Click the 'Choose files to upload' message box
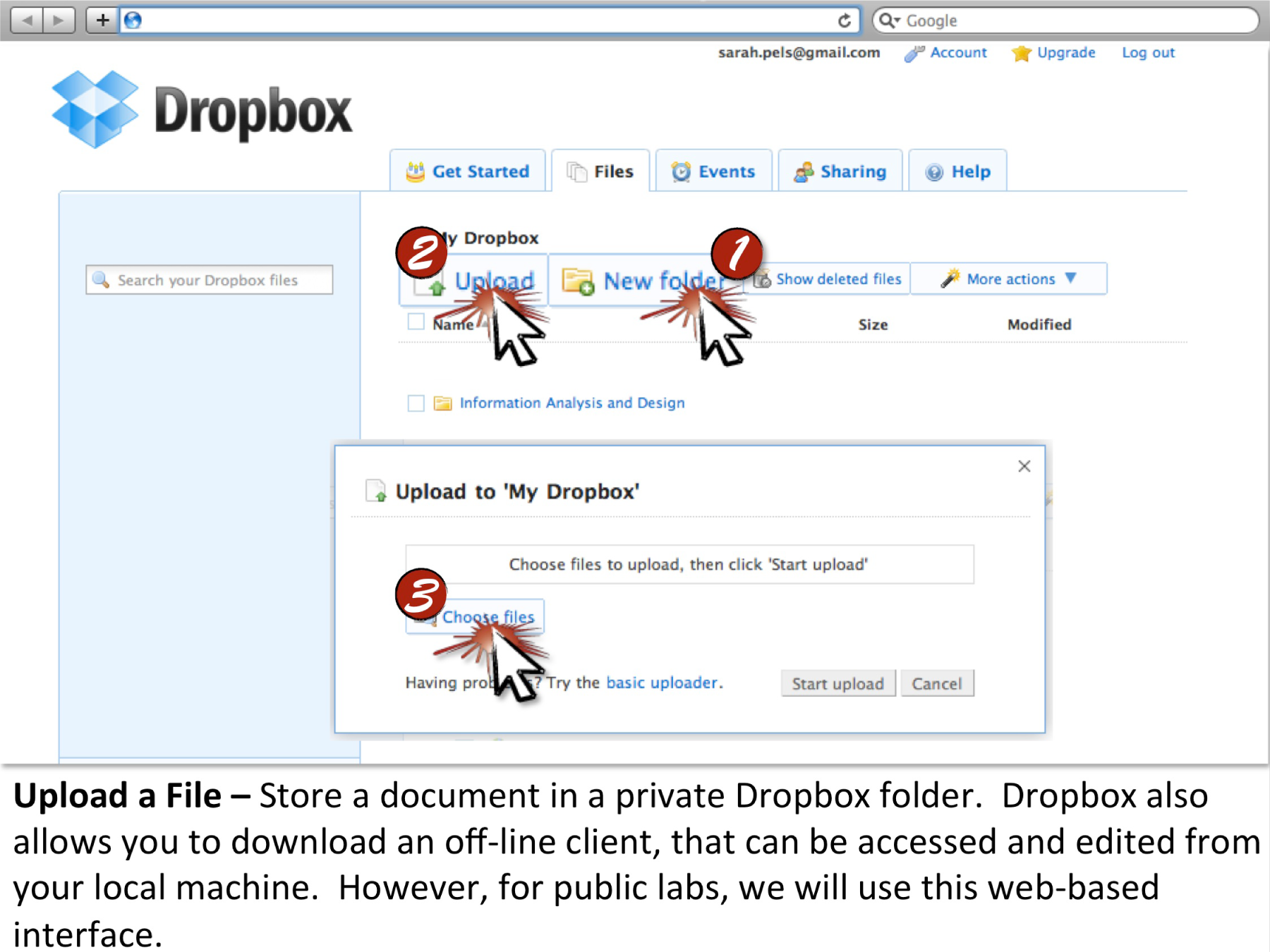 pos(689,564)
